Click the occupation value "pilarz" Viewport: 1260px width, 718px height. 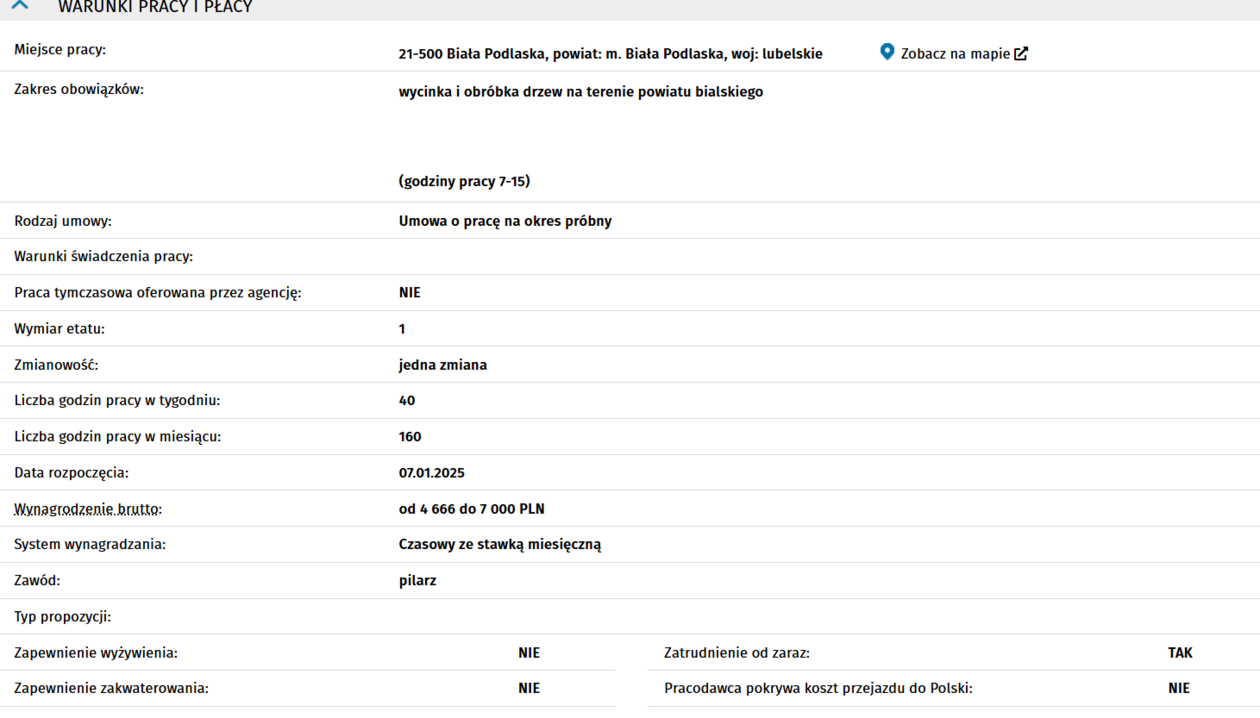[417, 581]
